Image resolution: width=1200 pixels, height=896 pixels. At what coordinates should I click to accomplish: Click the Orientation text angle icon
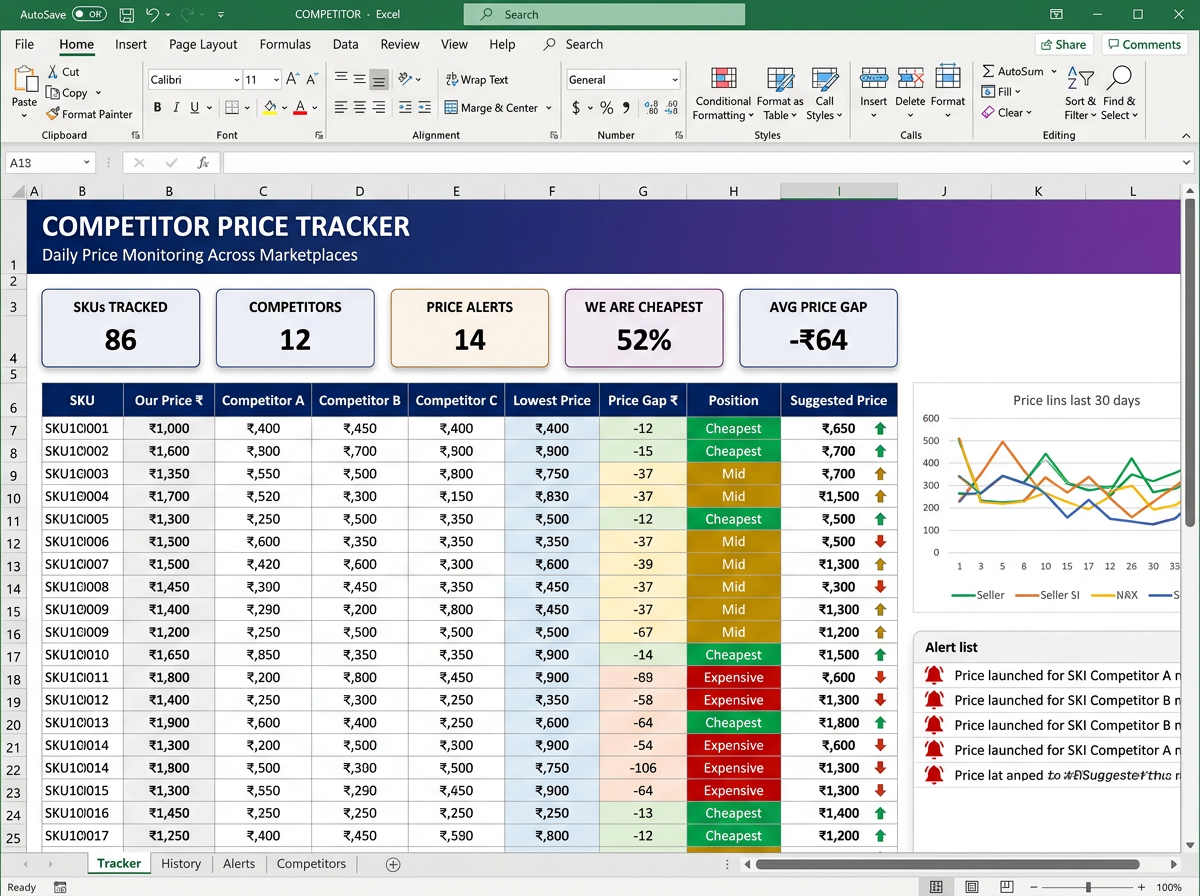pos(405,79)
